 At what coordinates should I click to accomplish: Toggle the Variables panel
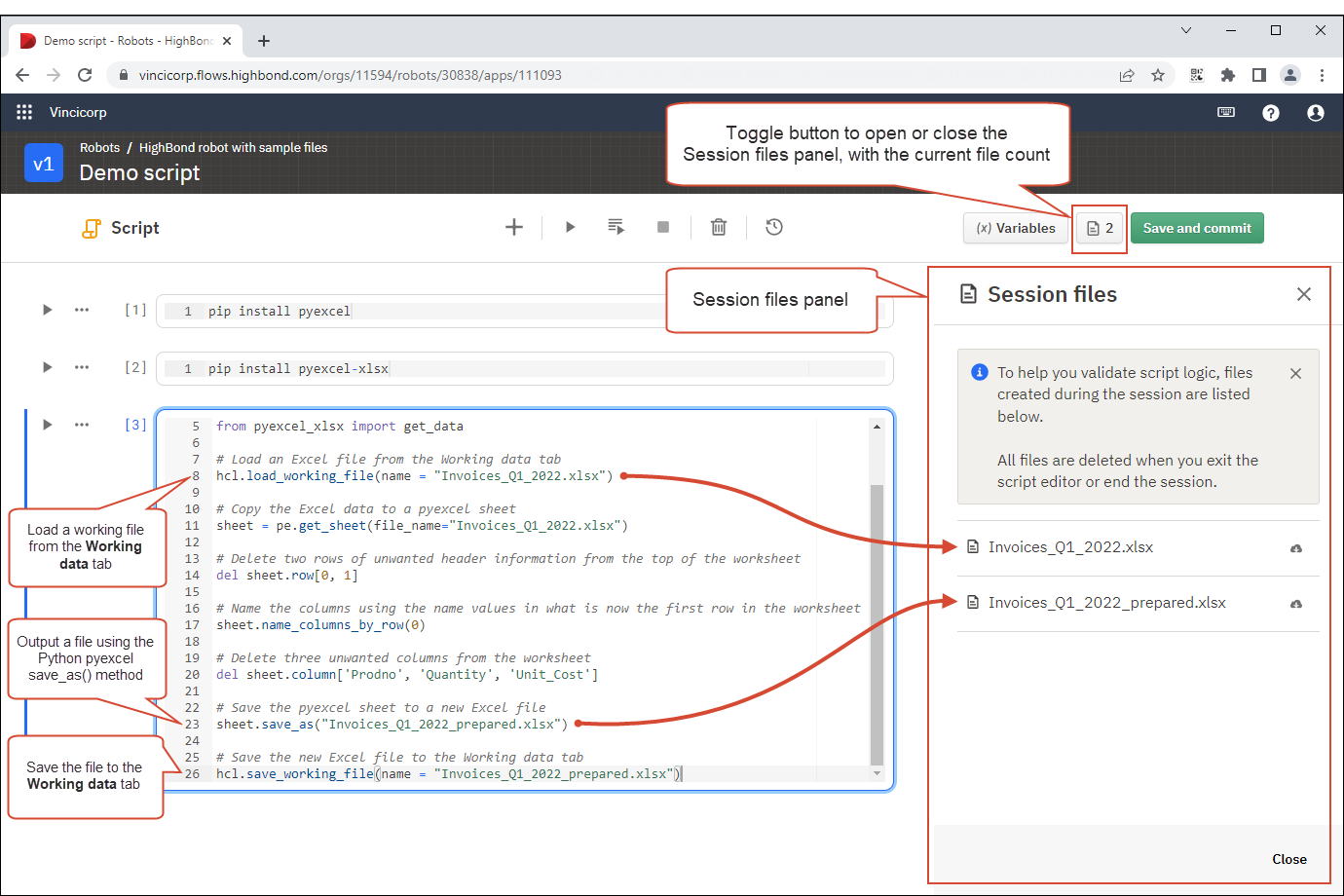point(1016,228)
